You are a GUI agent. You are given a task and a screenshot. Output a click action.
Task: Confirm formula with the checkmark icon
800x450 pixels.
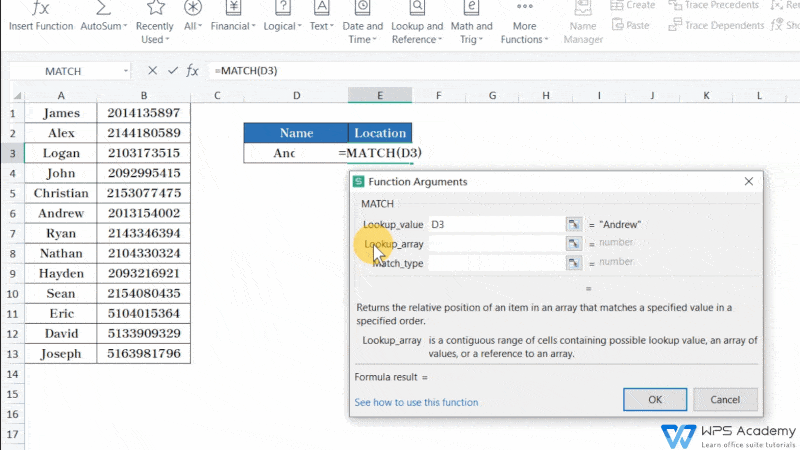click(x=173, y=70)
